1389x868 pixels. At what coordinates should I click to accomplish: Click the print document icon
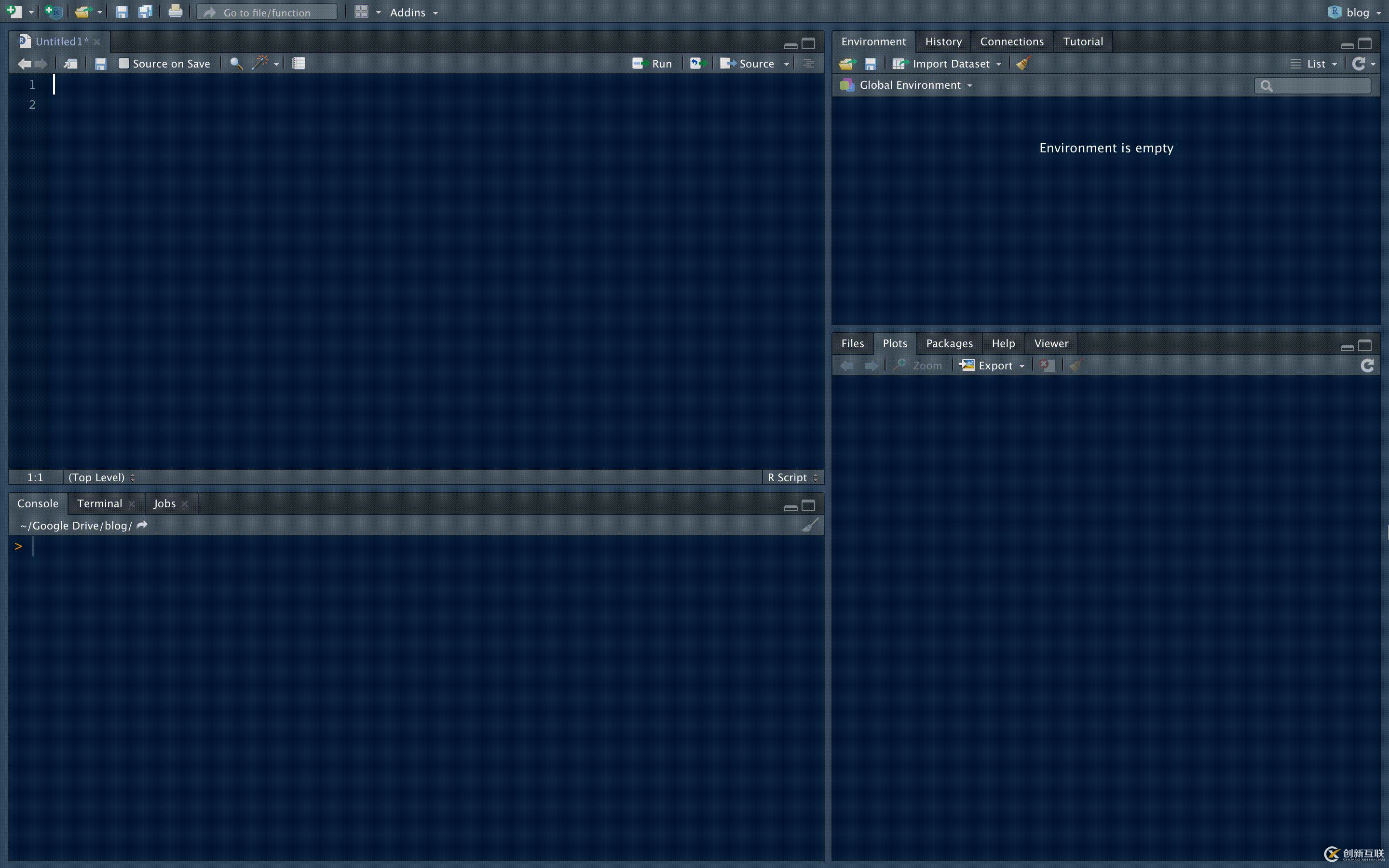pyautogui.click(x=175, y=12)
